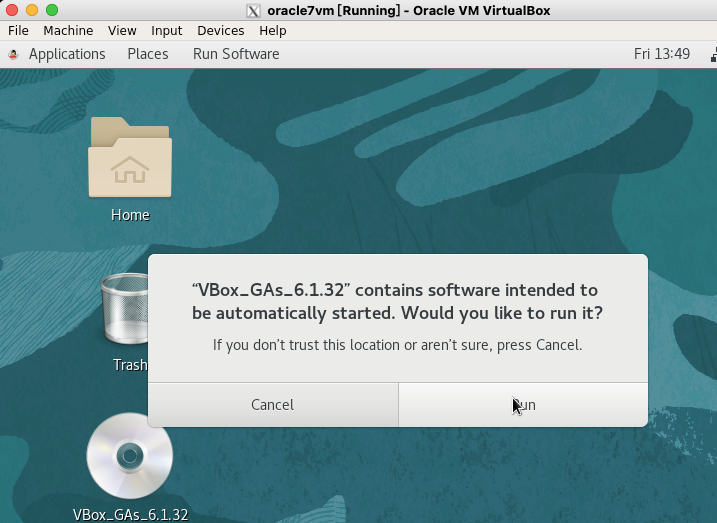Viewport: 717px width, 523px height.
Task: Open the Places menu
Action: click(x=148, y=54)
